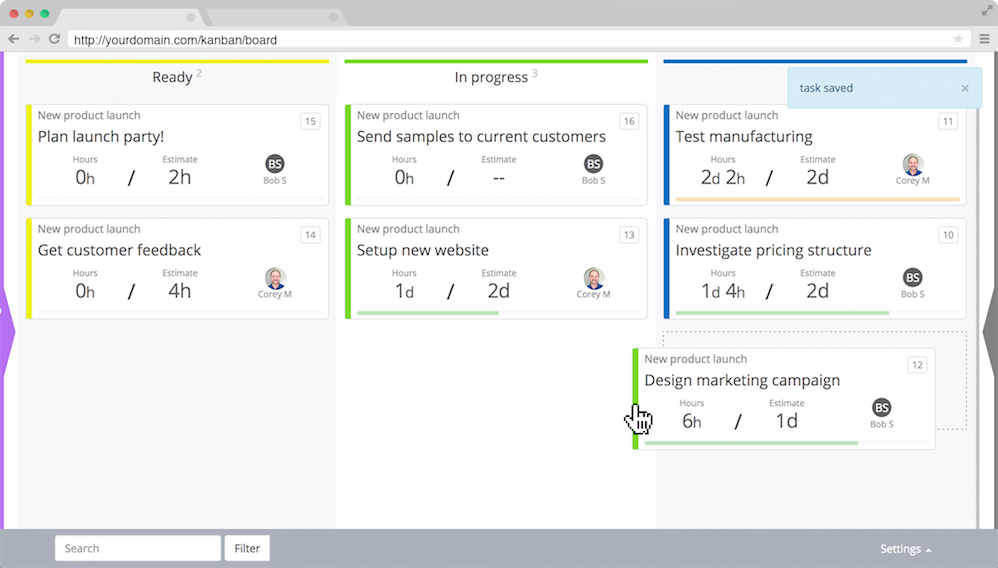Screen dimensions: 998x568
Task: Click the Search input field
Action: (x=138, y=548)
